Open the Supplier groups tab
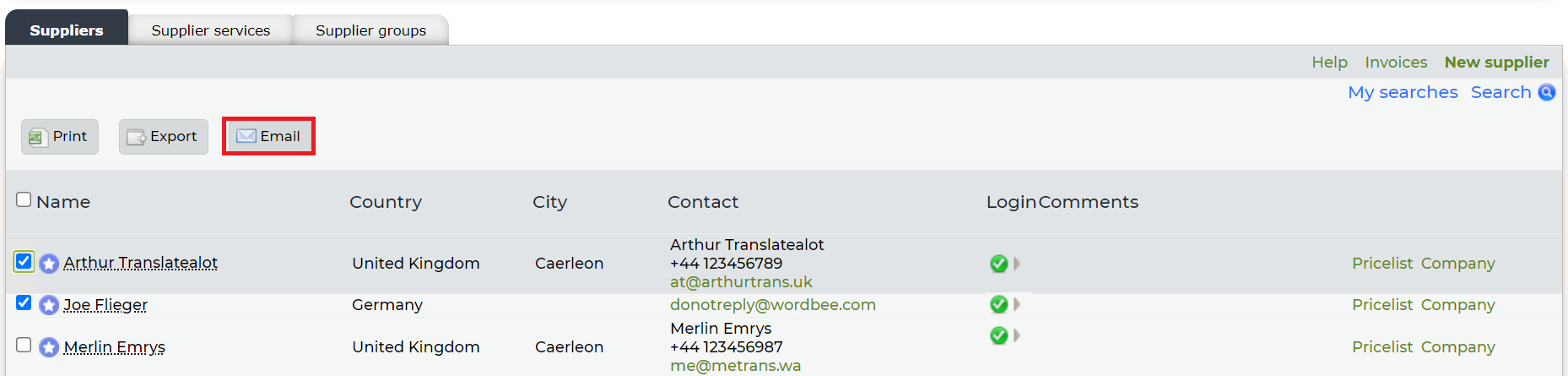This screenshot has height=376, width=1568. point(370,30)
